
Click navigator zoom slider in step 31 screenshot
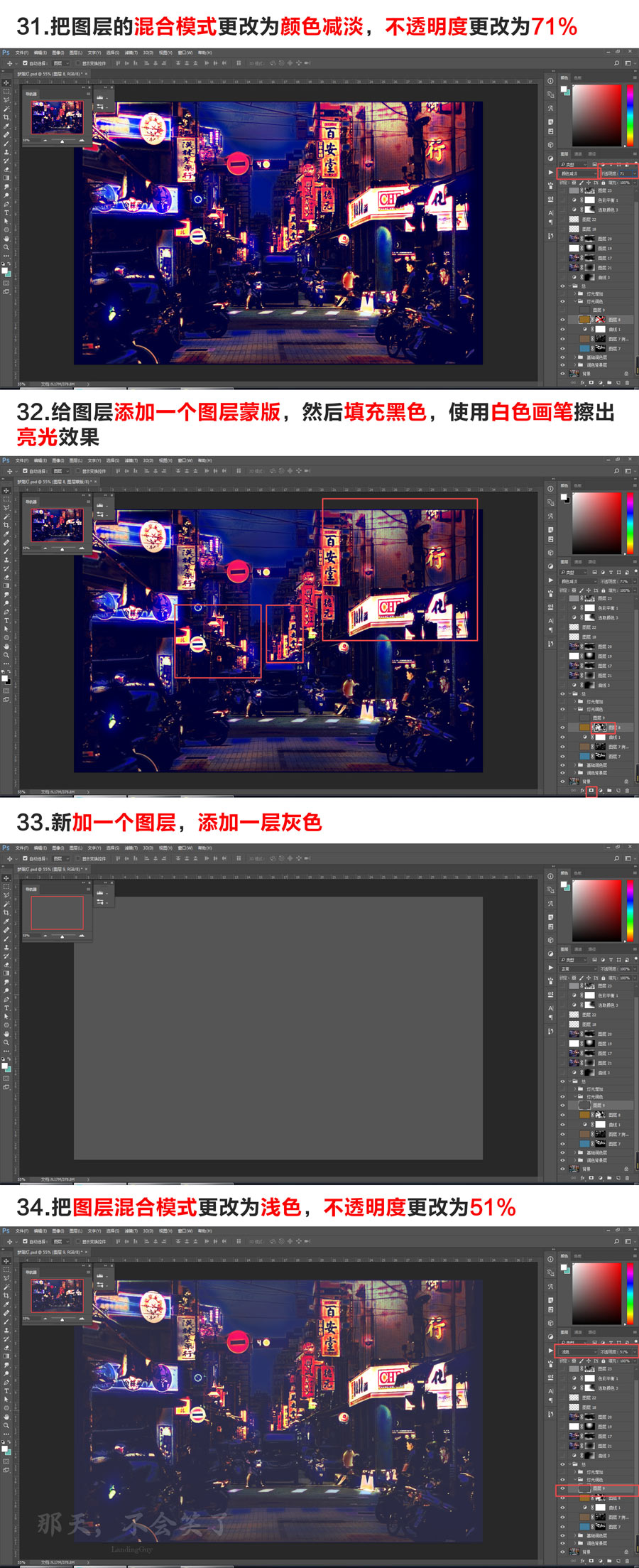pyautogui.click(x=62, y=141)
